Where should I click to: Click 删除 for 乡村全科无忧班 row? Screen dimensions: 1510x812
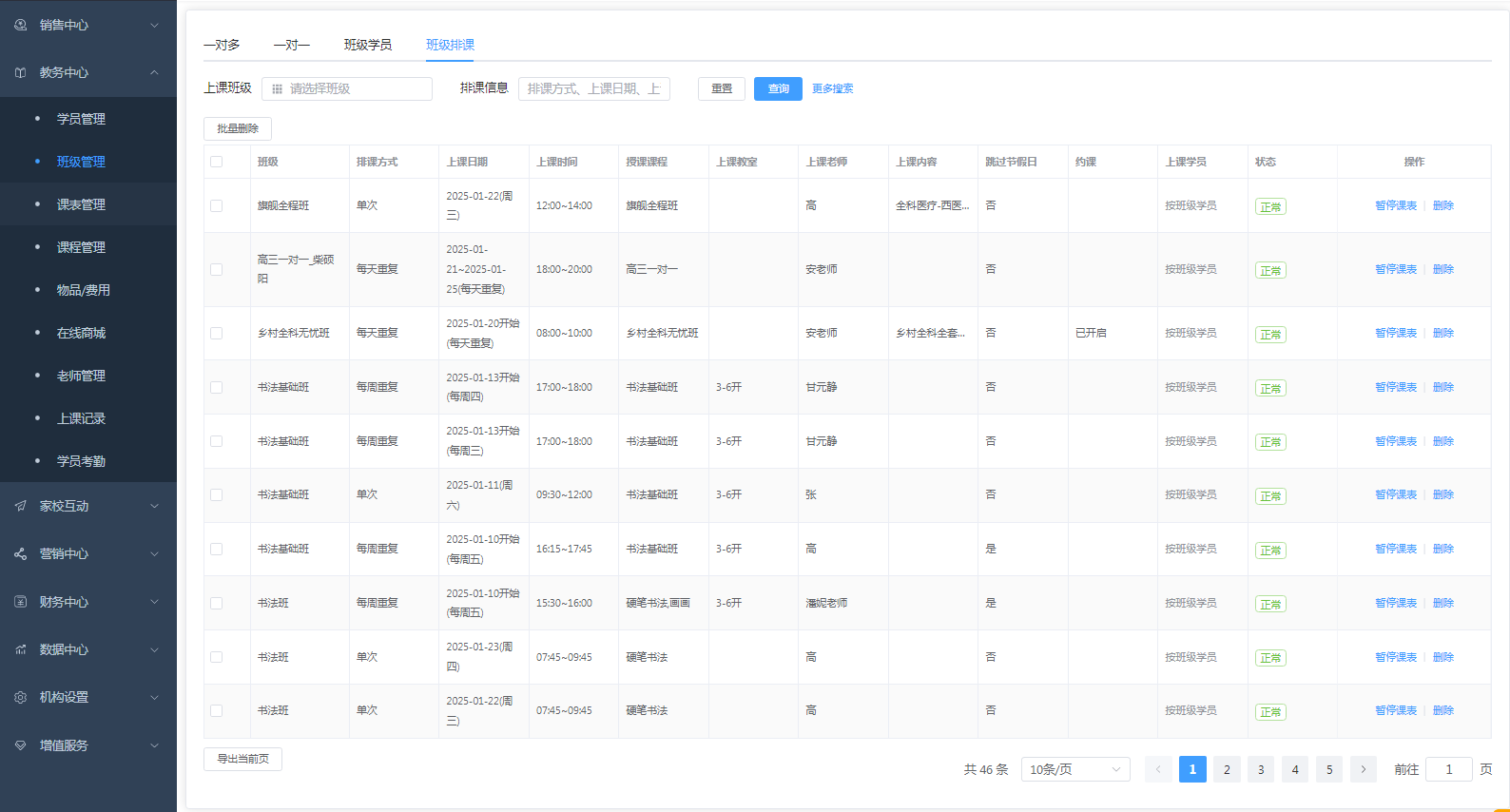pos(1443,333)
